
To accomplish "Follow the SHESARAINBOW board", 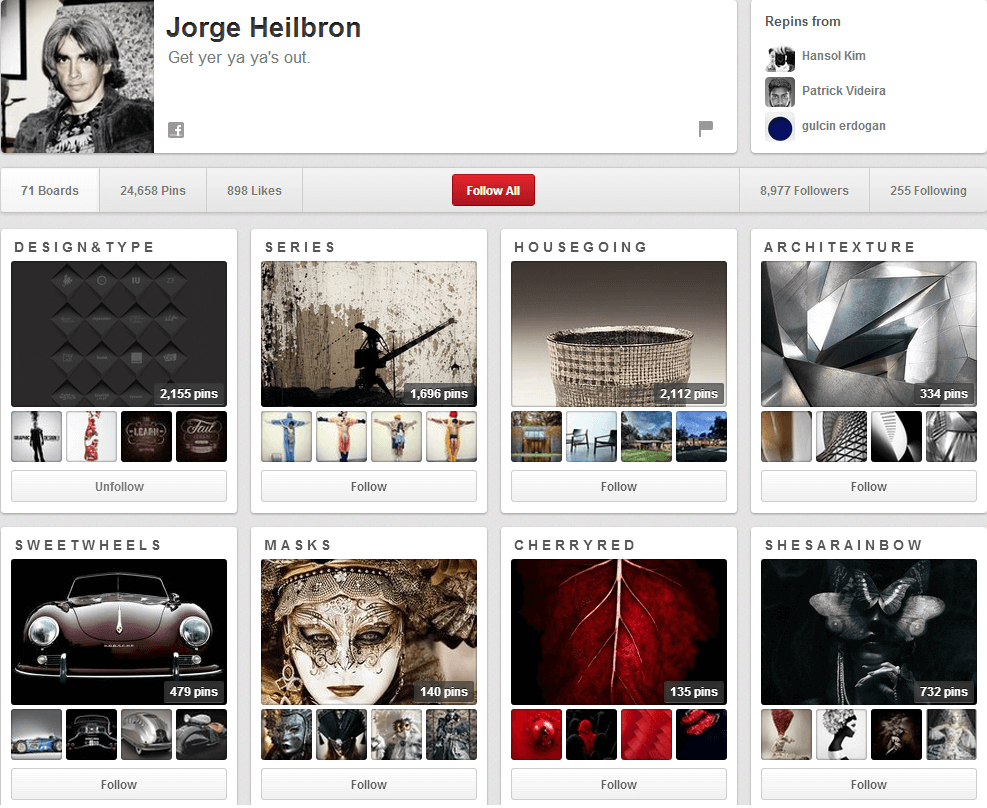I will pos(868,785).
